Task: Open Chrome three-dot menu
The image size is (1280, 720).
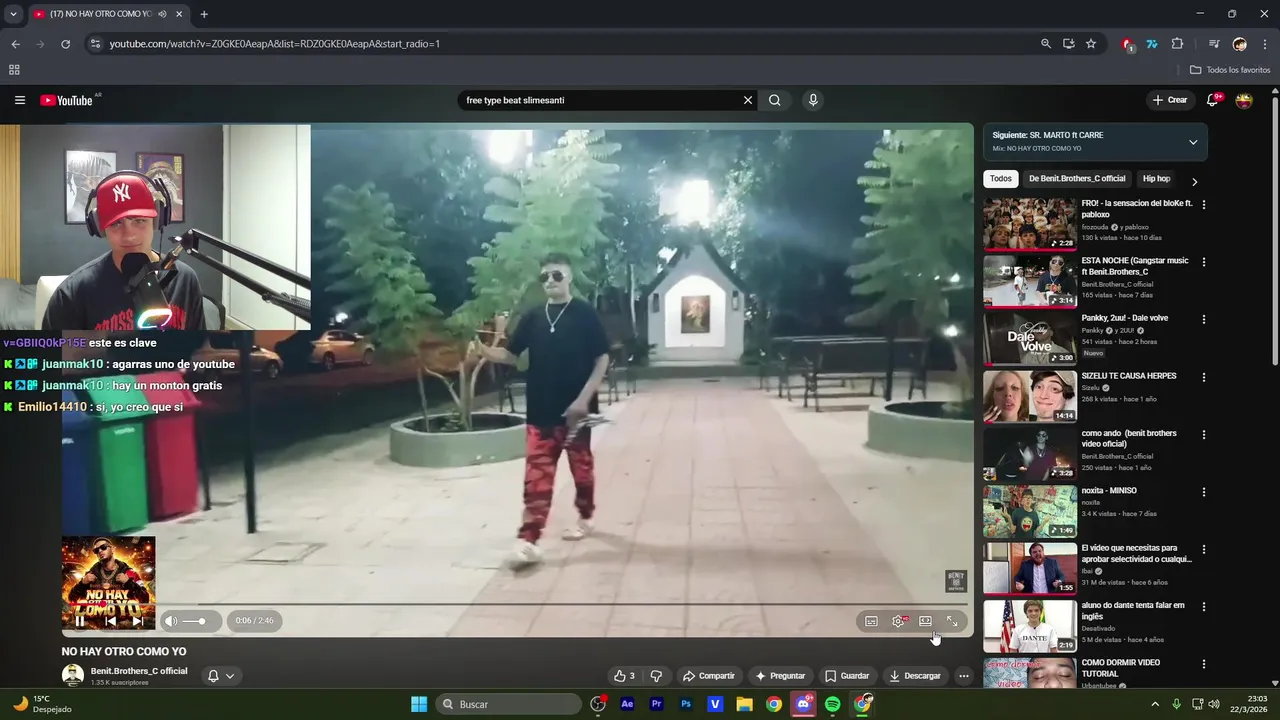Action: tap(1265, 44)
